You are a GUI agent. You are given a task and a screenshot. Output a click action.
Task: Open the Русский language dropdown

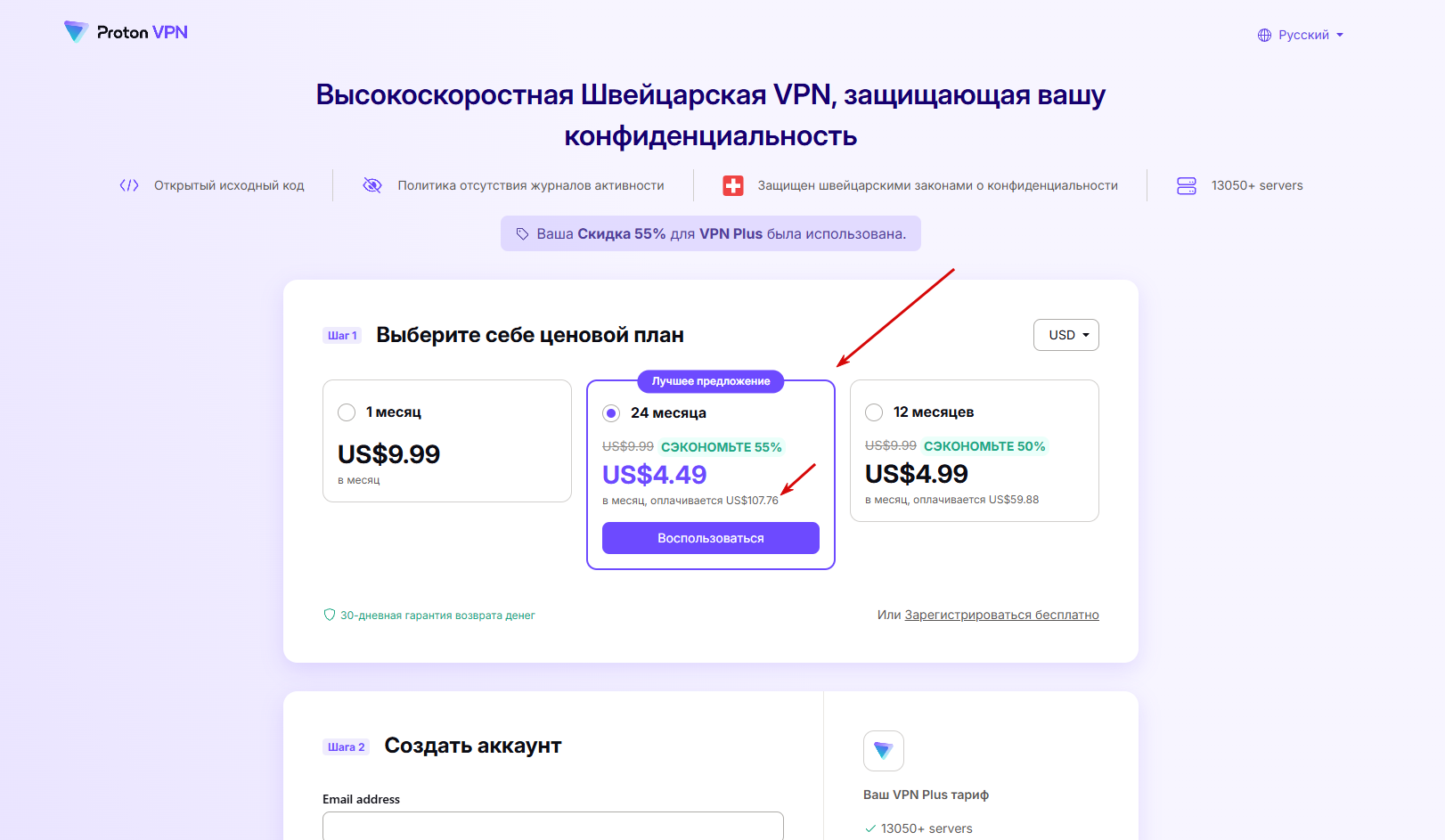1301,36
